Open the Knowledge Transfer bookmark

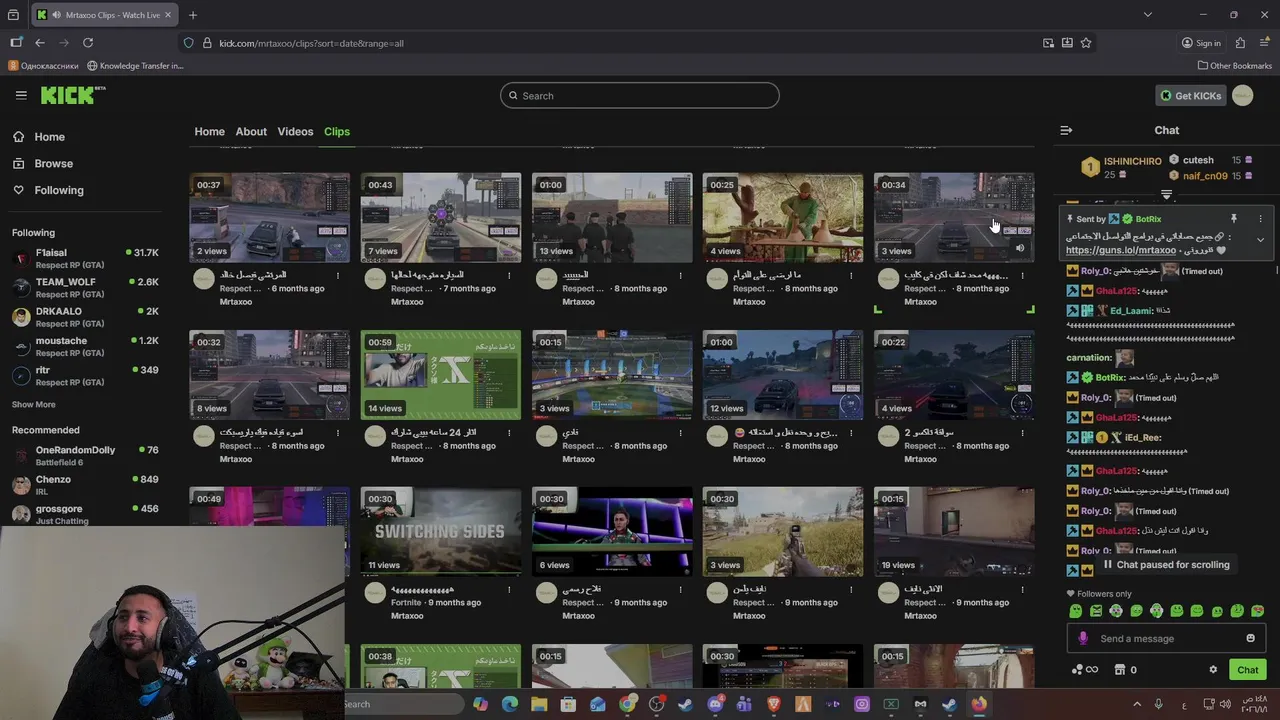click(x=135, y=65)
